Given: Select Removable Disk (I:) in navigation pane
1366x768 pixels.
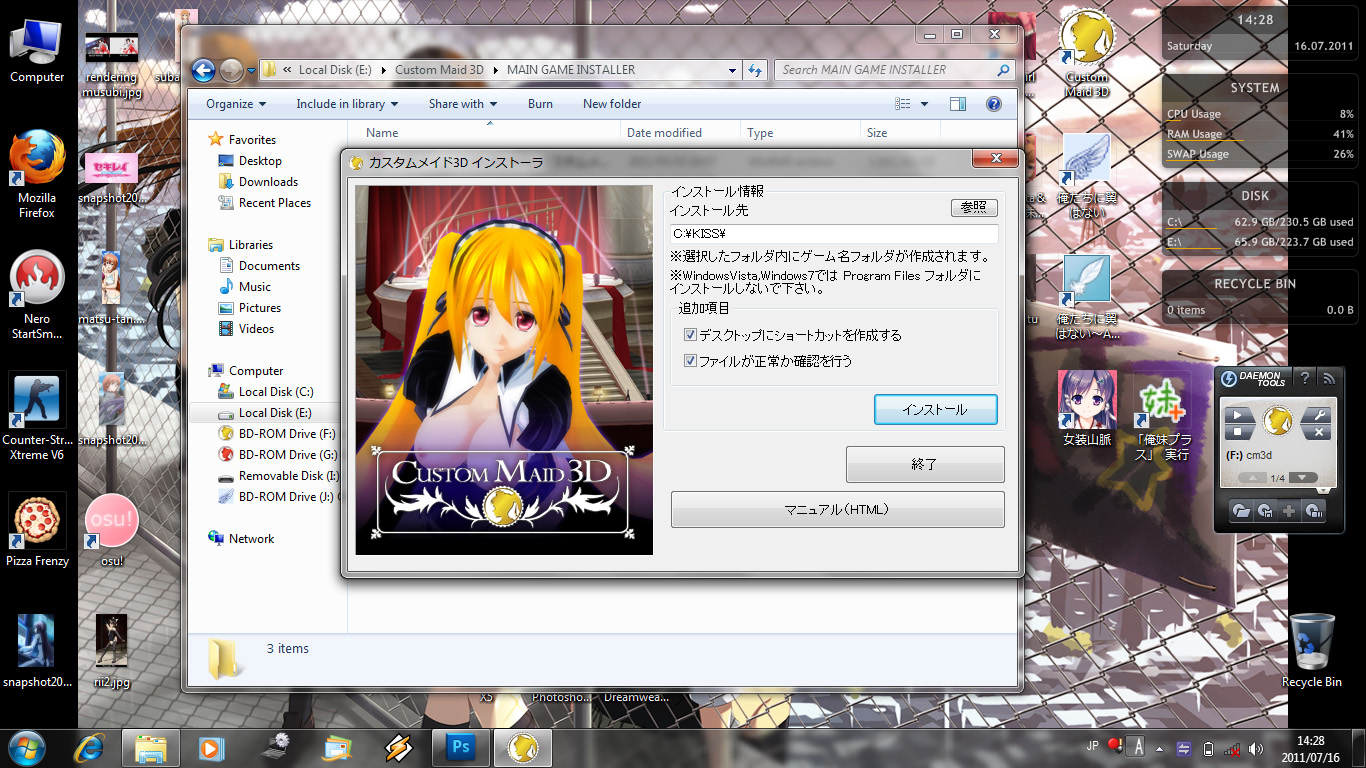Looking at the screenshot, I should [278, 476].
